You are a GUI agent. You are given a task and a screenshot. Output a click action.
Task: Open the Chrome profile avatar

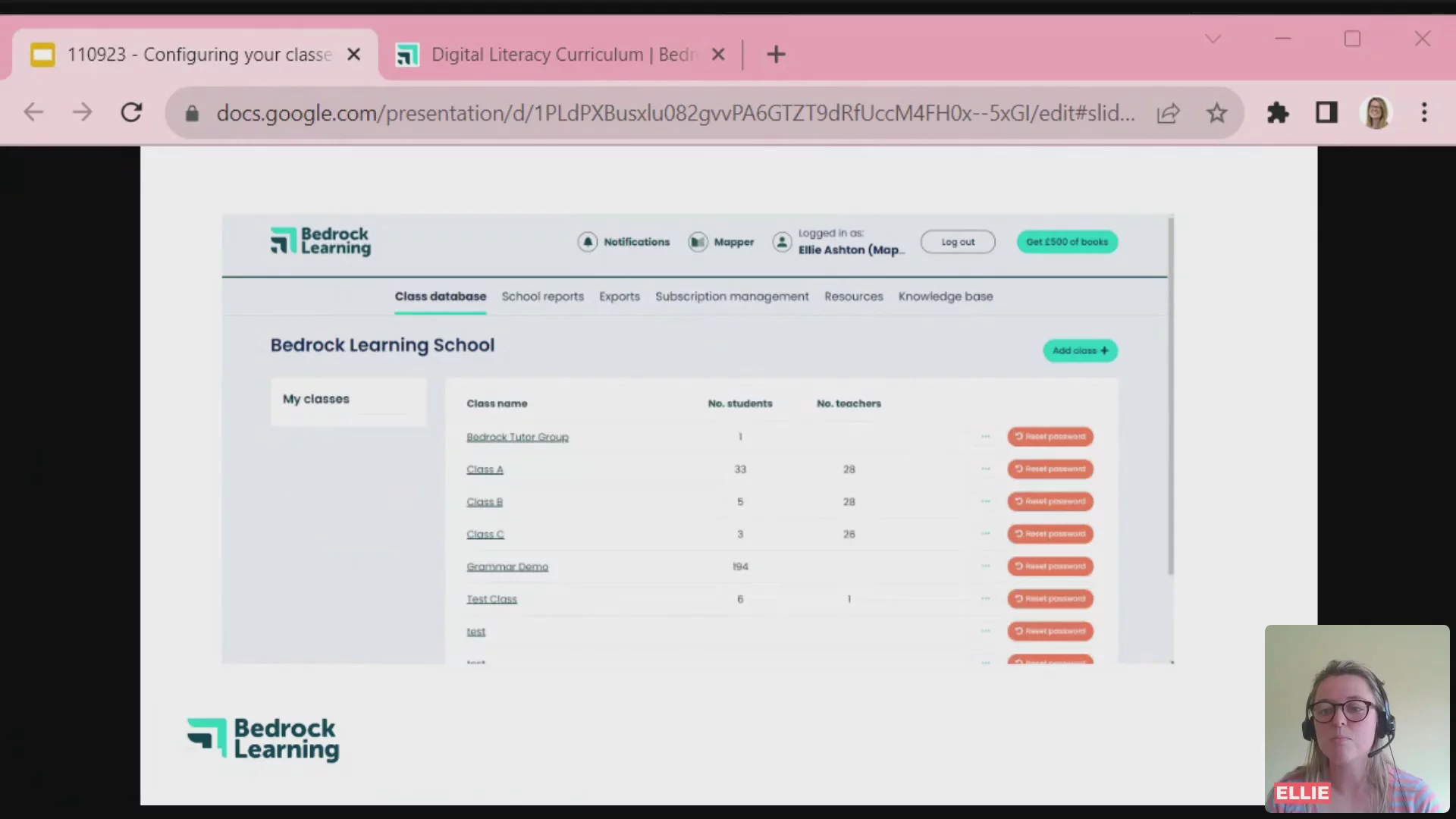tap(1376, 113)
